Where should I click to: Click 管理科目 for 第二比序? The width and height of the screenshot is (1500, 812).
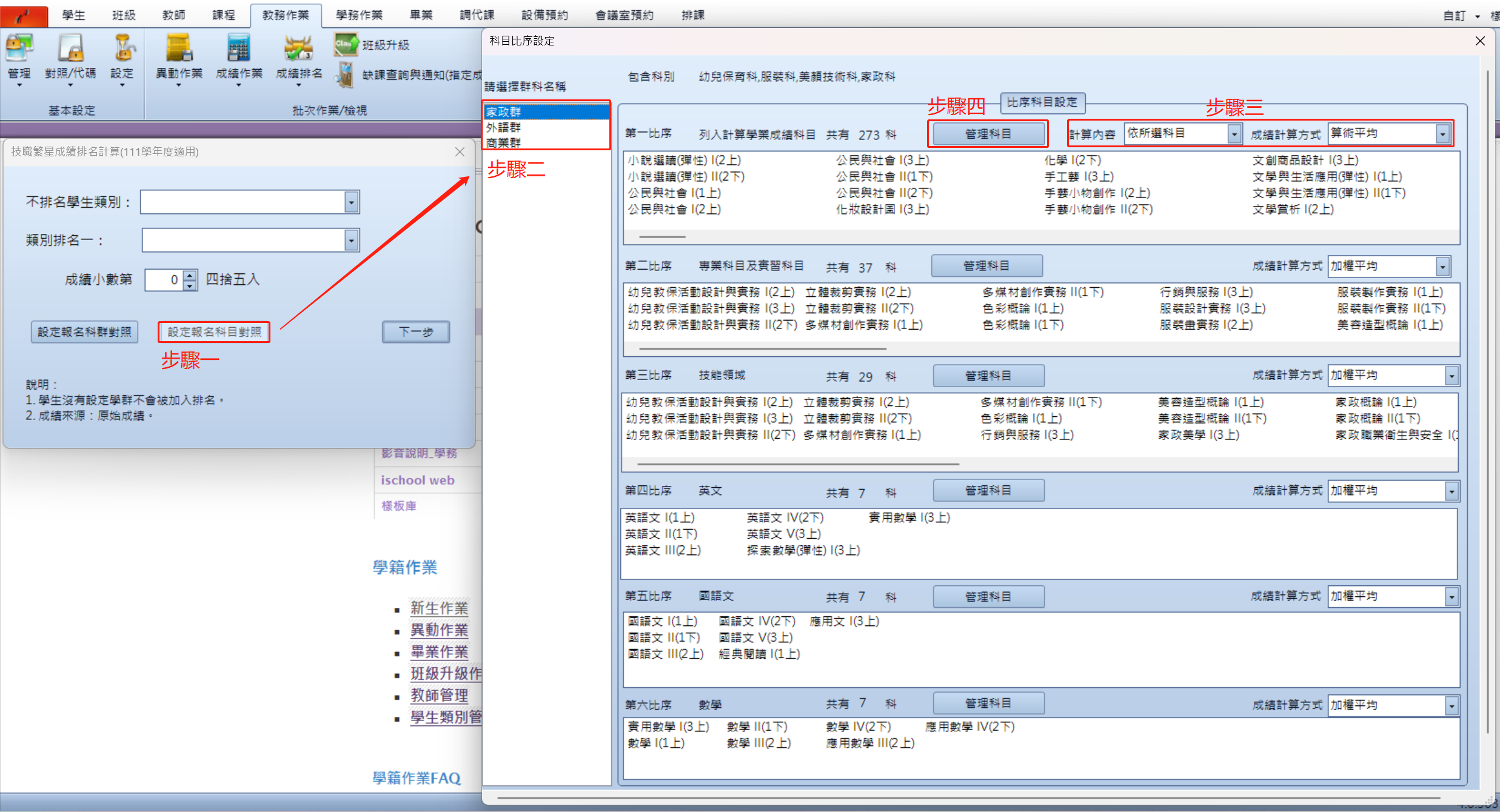click(x=986, y=265)
